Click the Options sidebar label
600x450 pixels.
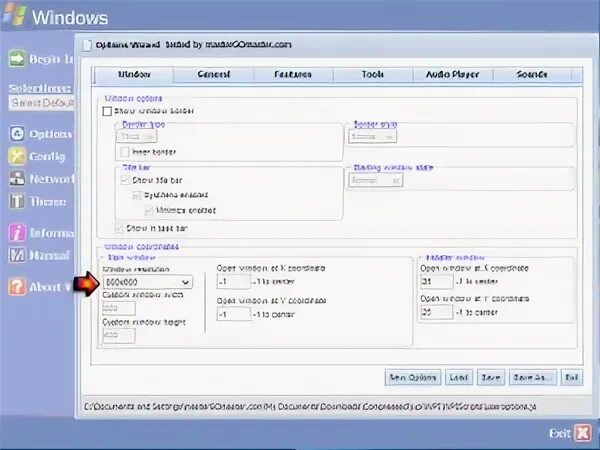click(51, 134)
